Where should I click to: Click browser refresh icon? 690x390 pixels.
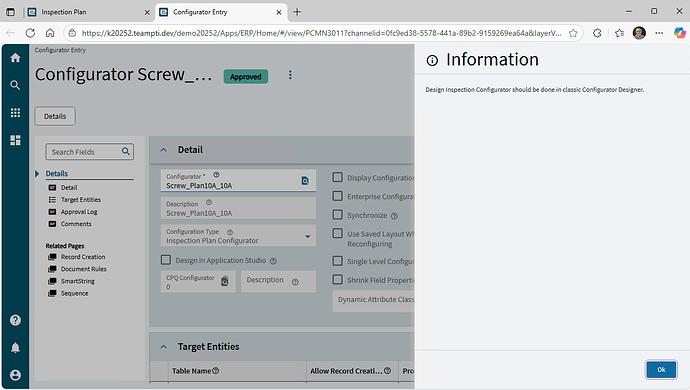pos(30,33)
